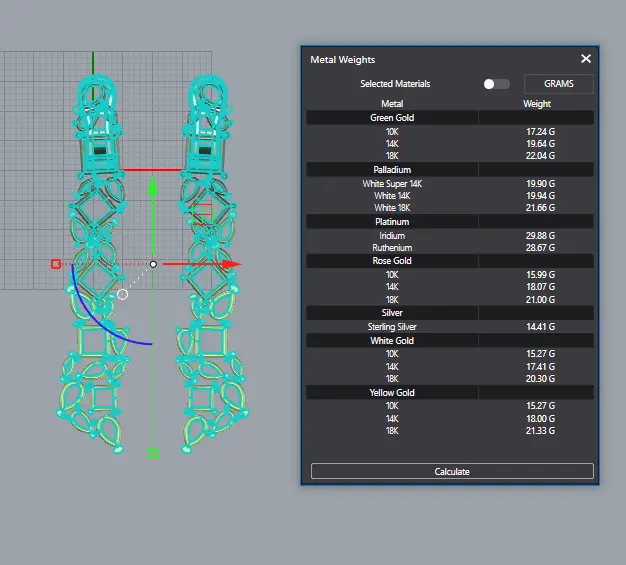Select the Palladium group header
The width and height of the screenshot is (626, 565).
[x=392, y=170]
